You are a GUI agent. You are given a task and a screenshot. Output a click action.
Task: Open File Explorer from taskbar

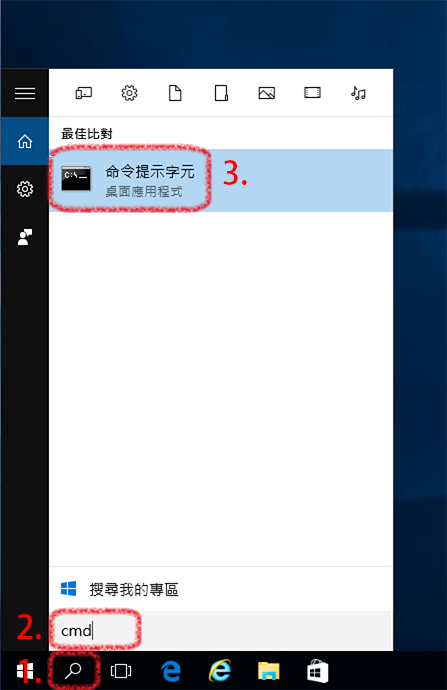click(268, 671)
